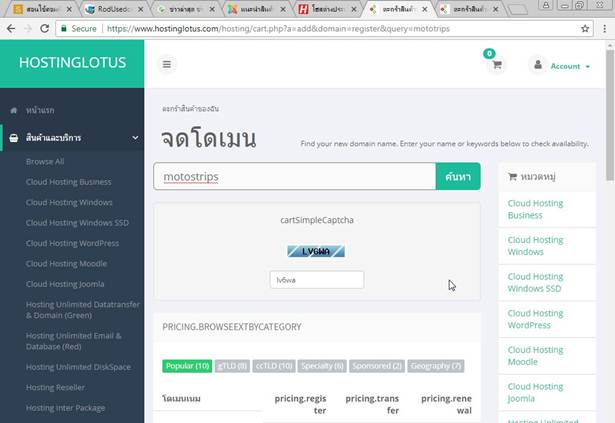Toggle sidebar with hamburger icon
Screen dimensions: 615x423
tap(167, 64)
